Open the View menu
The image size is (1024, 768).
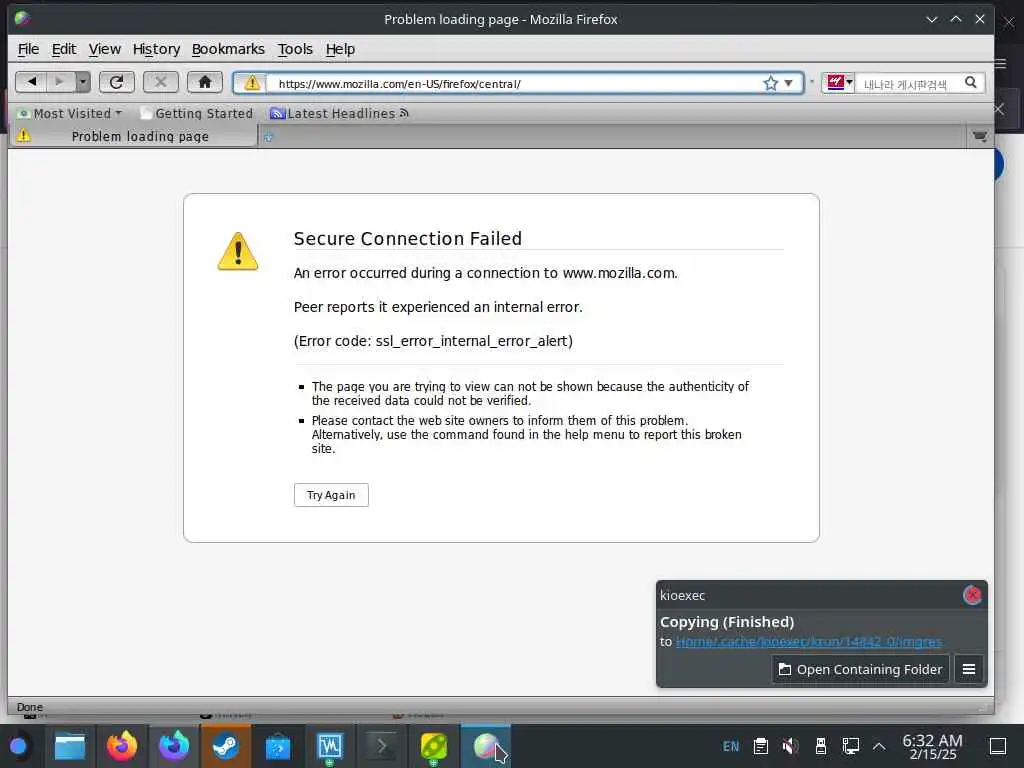tap(104, 49)
